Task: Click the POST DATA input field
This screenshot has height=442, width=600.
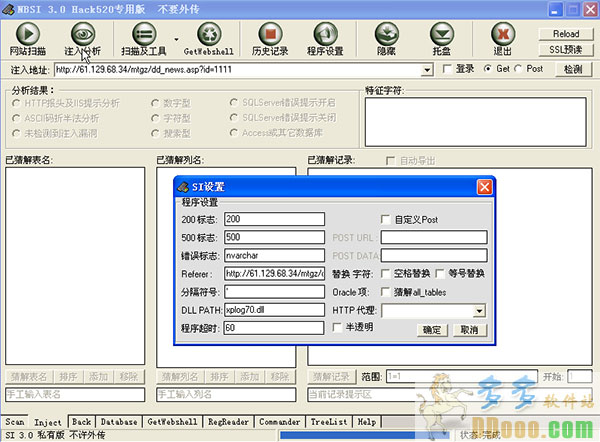Action: click(434, 256)
